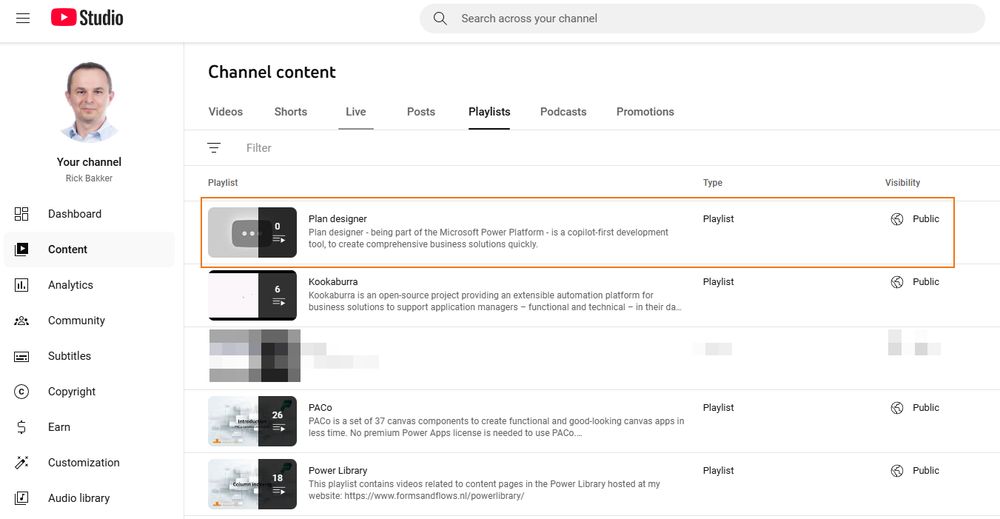Switch to the Live tab

pos(356,112)
